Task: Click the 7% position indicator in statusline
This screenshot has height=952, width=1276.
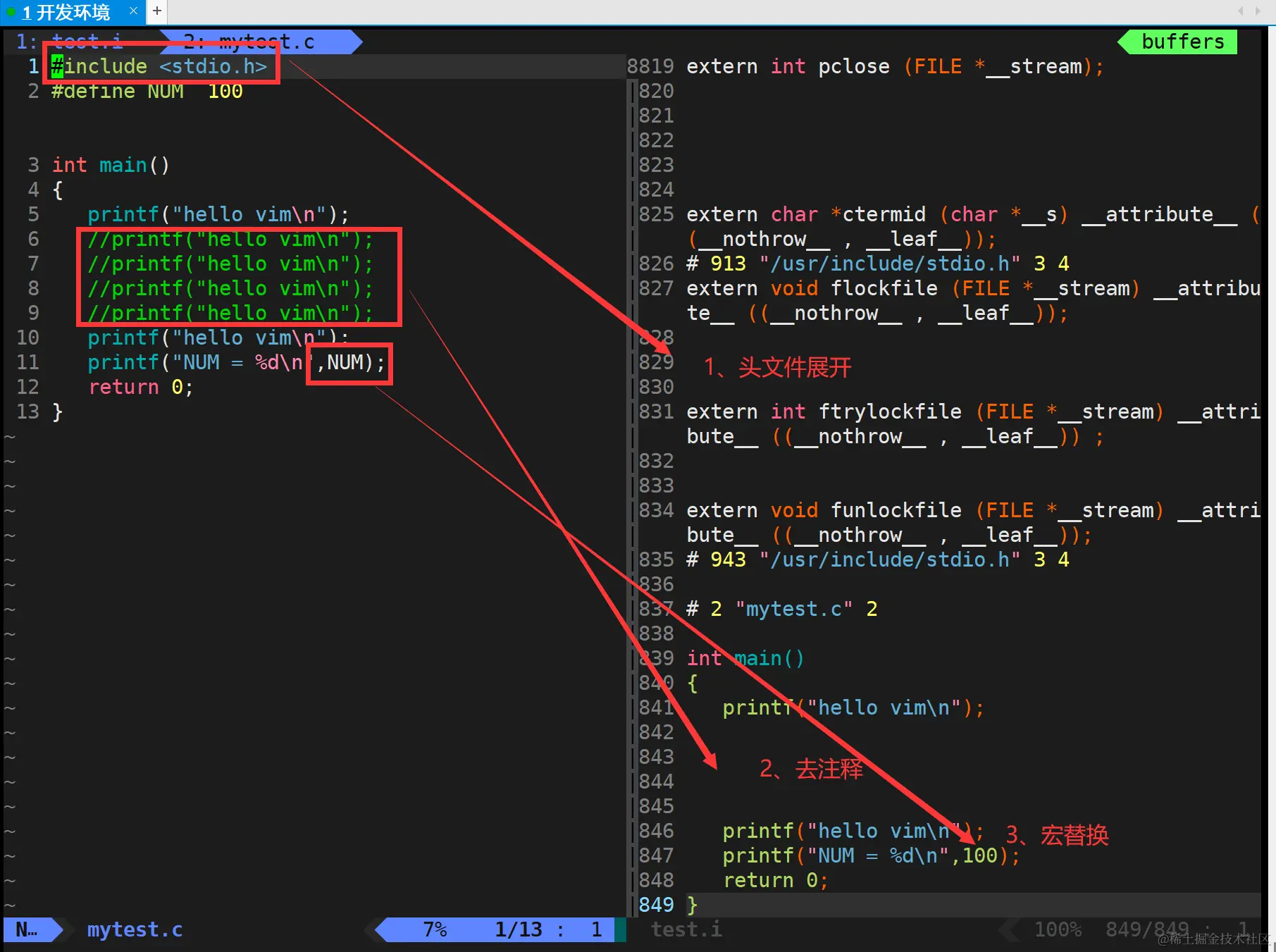Action: [435, 929]
